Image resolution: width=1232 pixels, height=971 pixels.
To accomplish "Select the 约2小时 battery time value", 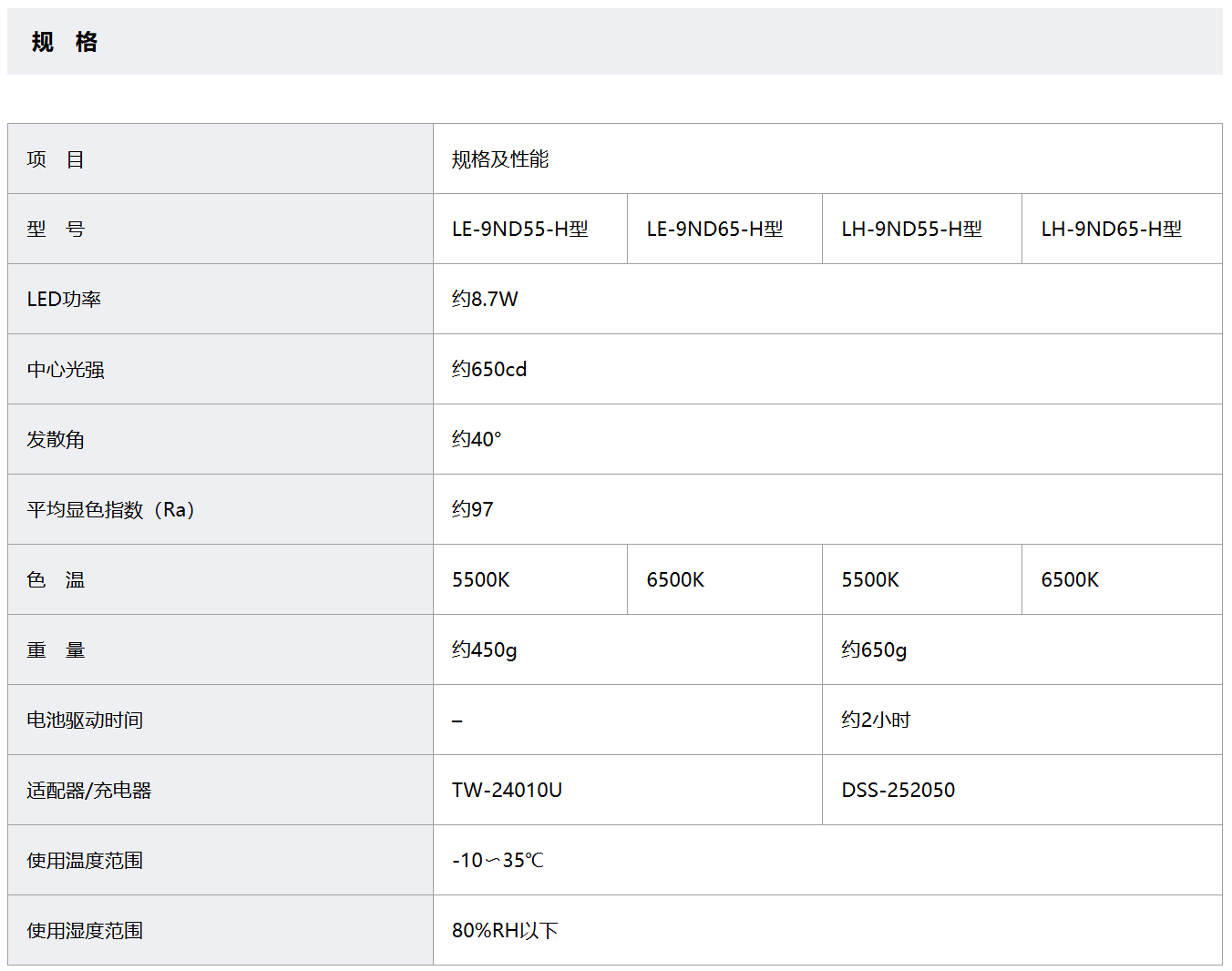I will point(876,721).
